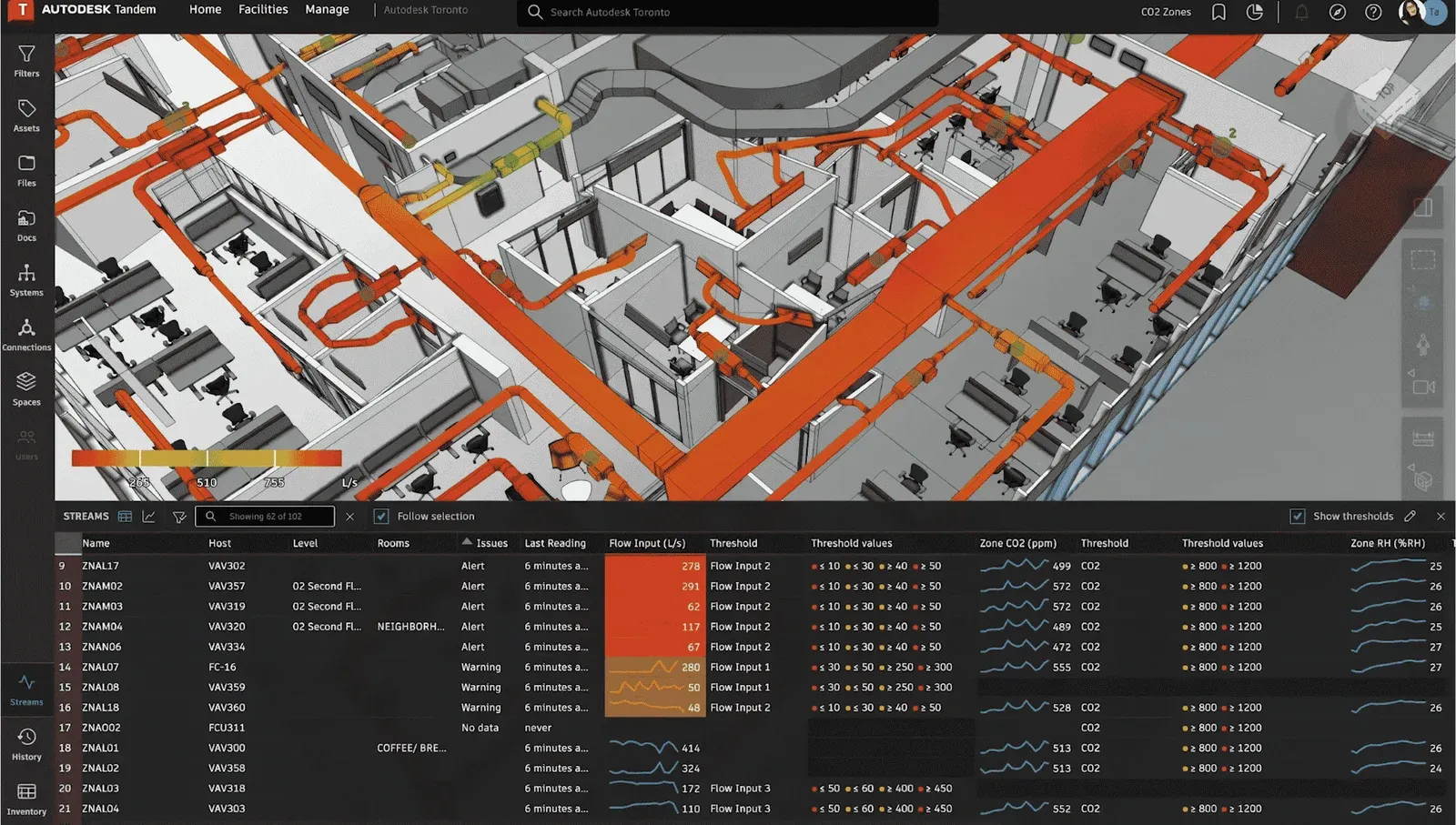
Task: Go to the Home menu
Action: coord(205,10)
